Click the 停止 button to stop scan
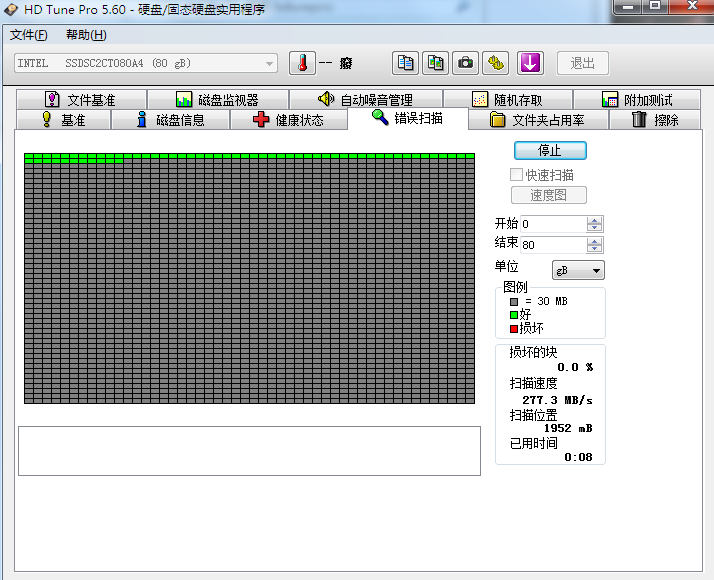 coord(550,151)
